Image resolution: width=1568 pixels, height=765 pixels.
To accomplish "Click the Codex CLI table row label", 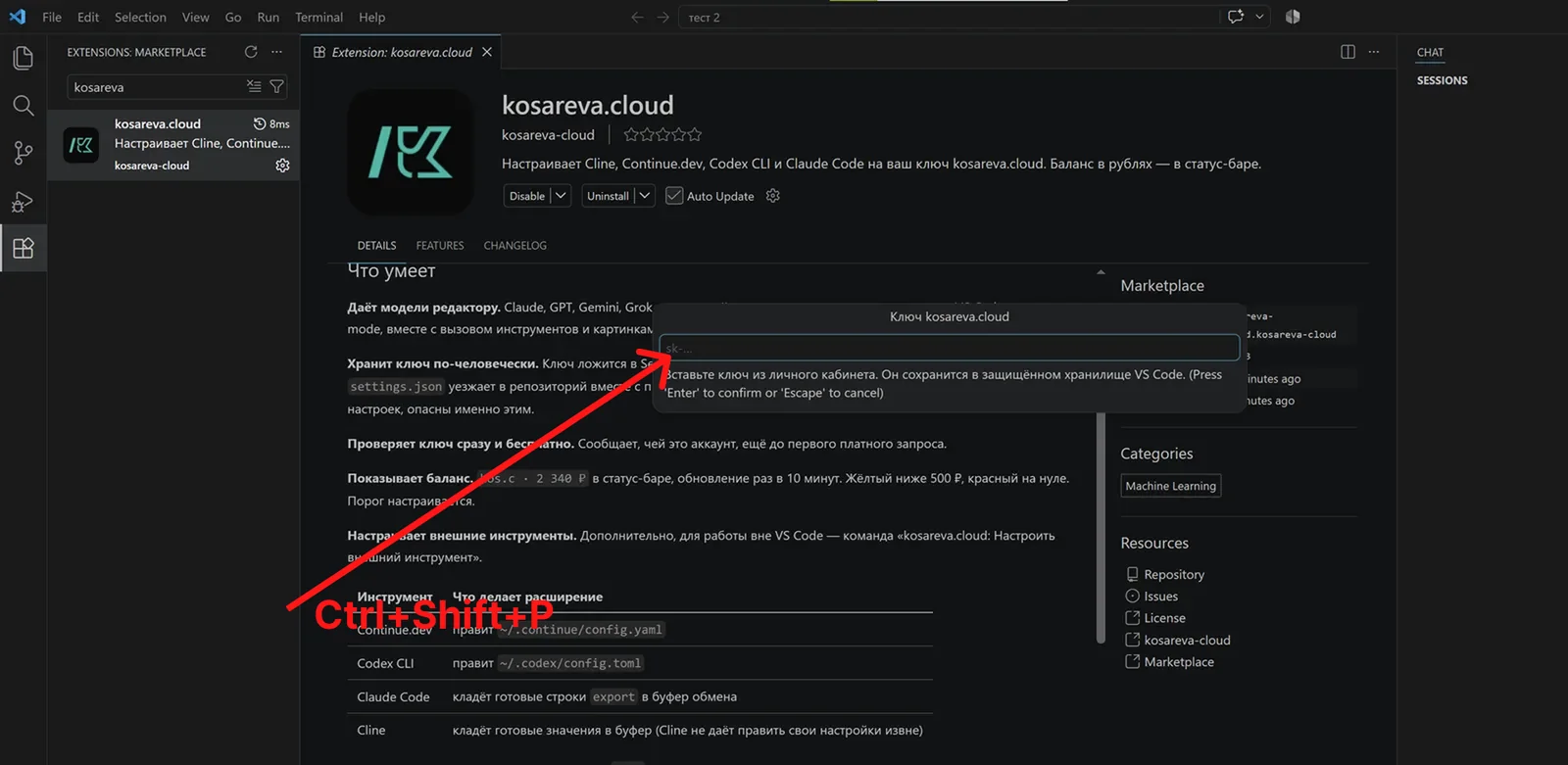I will [385, 663].
